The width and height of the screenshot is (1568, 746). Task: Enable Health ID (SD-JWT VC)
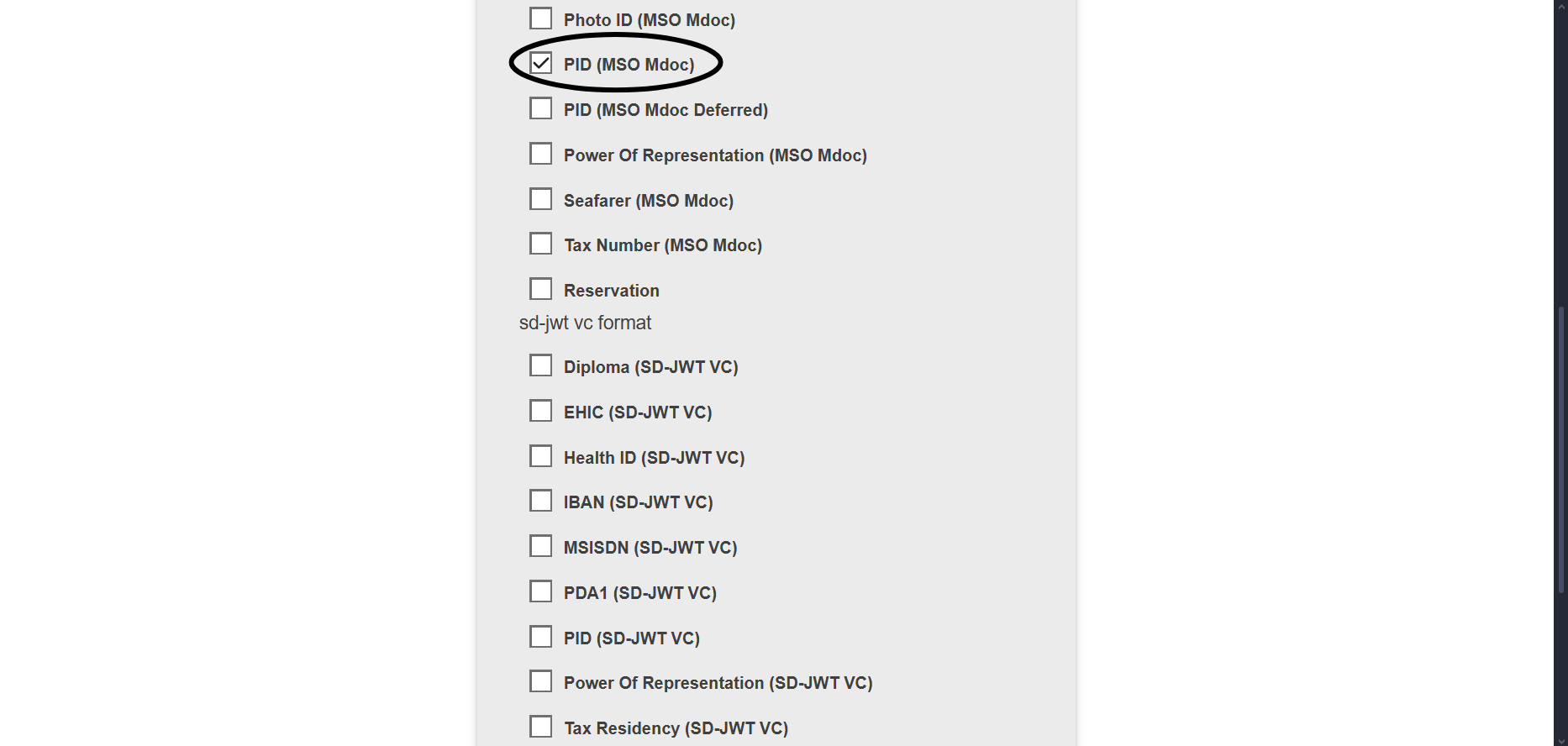[541, 457]
